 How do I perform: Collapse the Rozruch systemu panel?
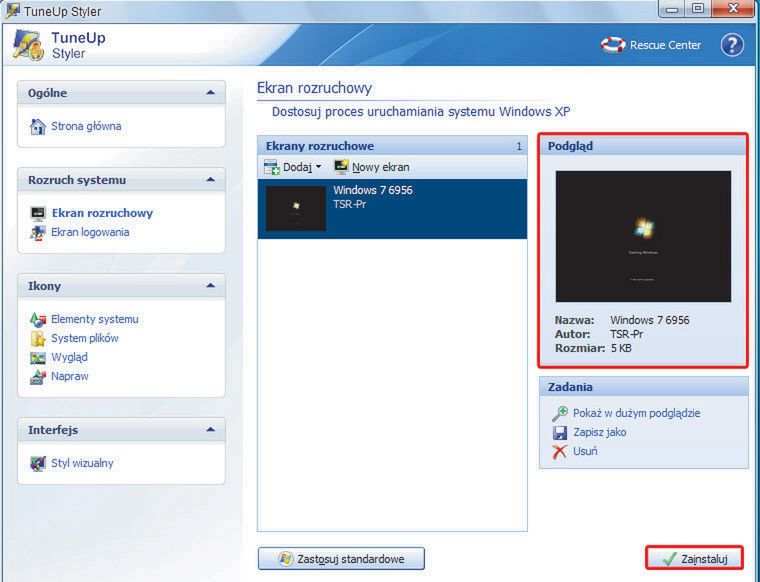210,179
